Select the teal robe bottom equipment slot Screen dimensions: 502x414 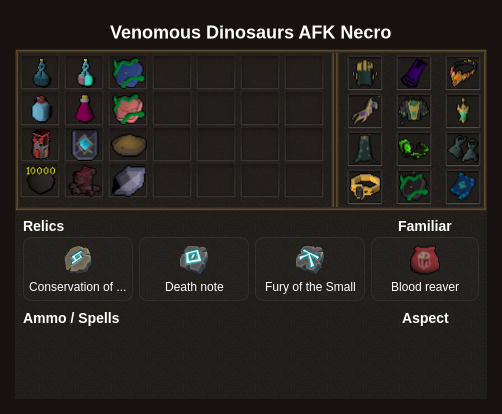pos(365,149)
